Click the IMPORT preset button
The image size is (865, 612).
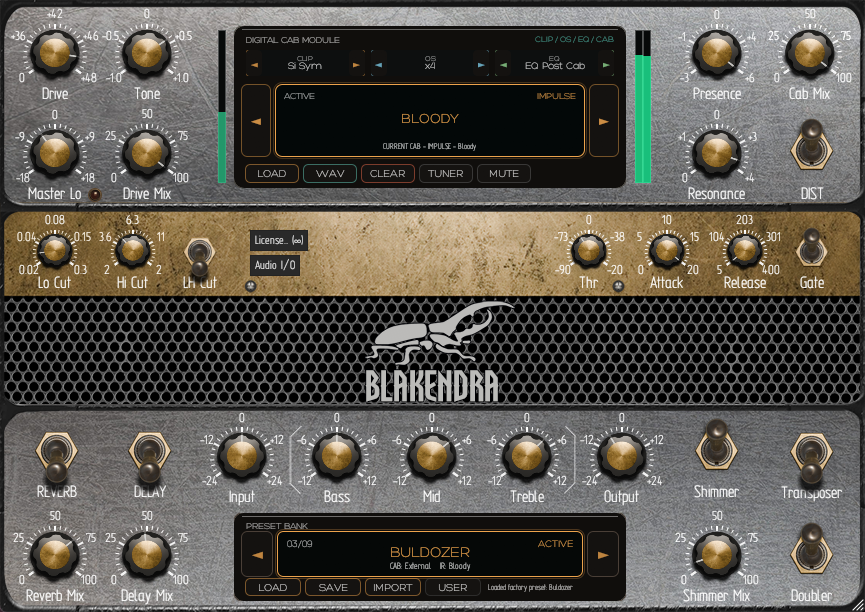(392, 588)
